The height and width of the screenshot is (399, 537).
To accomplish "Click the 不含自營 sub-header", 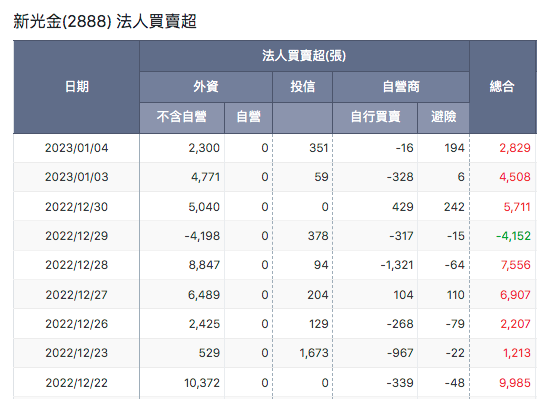I will coord(182,117).
